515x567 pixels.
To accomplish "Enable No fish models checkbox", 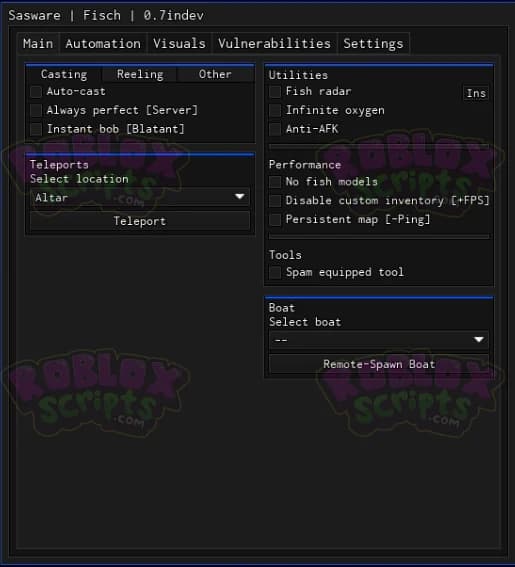I will point(275,182).
